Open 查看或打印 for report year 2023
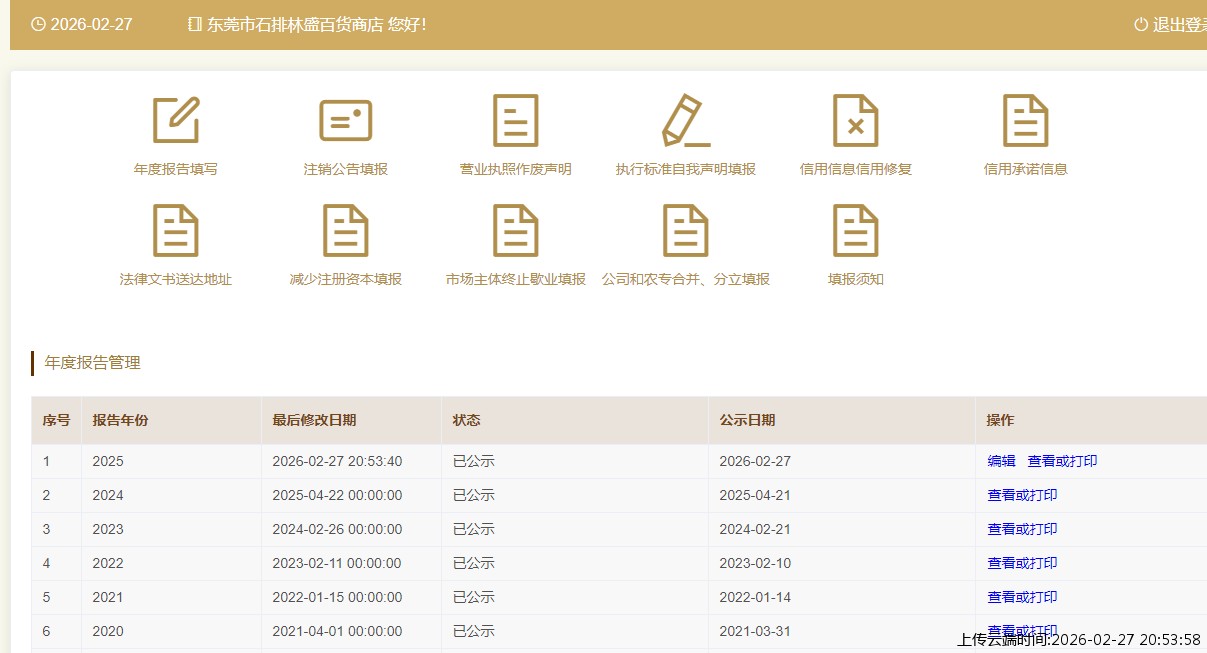 click(x=1022, y=529)
